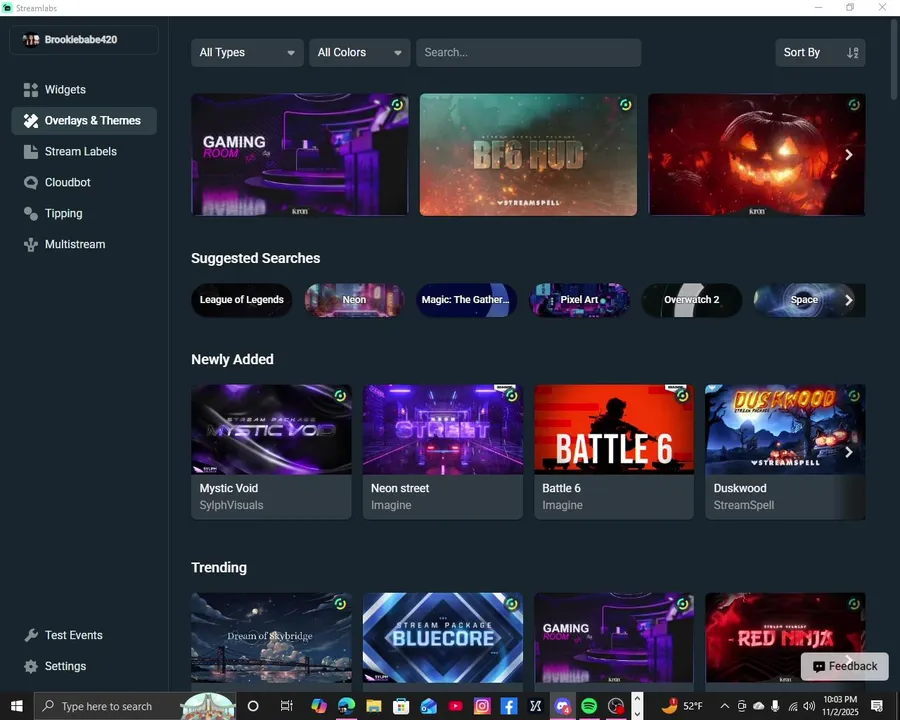Click the Stream Labels file icon

30,152
